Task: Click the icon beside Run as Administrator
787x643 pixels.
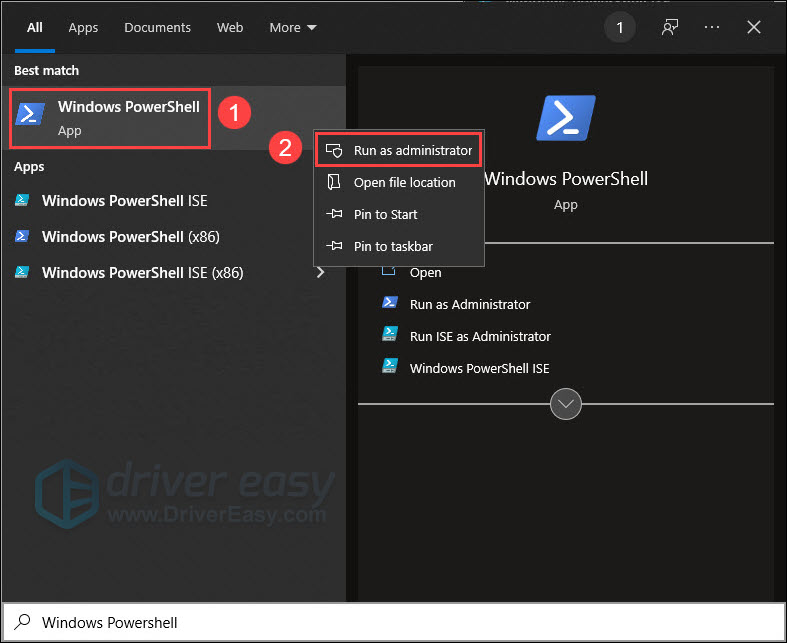Action: (x=390, y=302)
